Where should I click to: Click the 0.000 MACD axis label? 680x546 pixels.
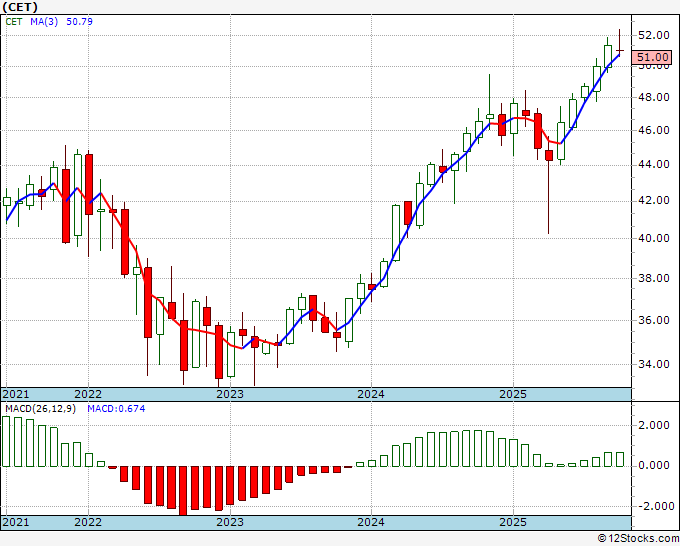[653, 465]
